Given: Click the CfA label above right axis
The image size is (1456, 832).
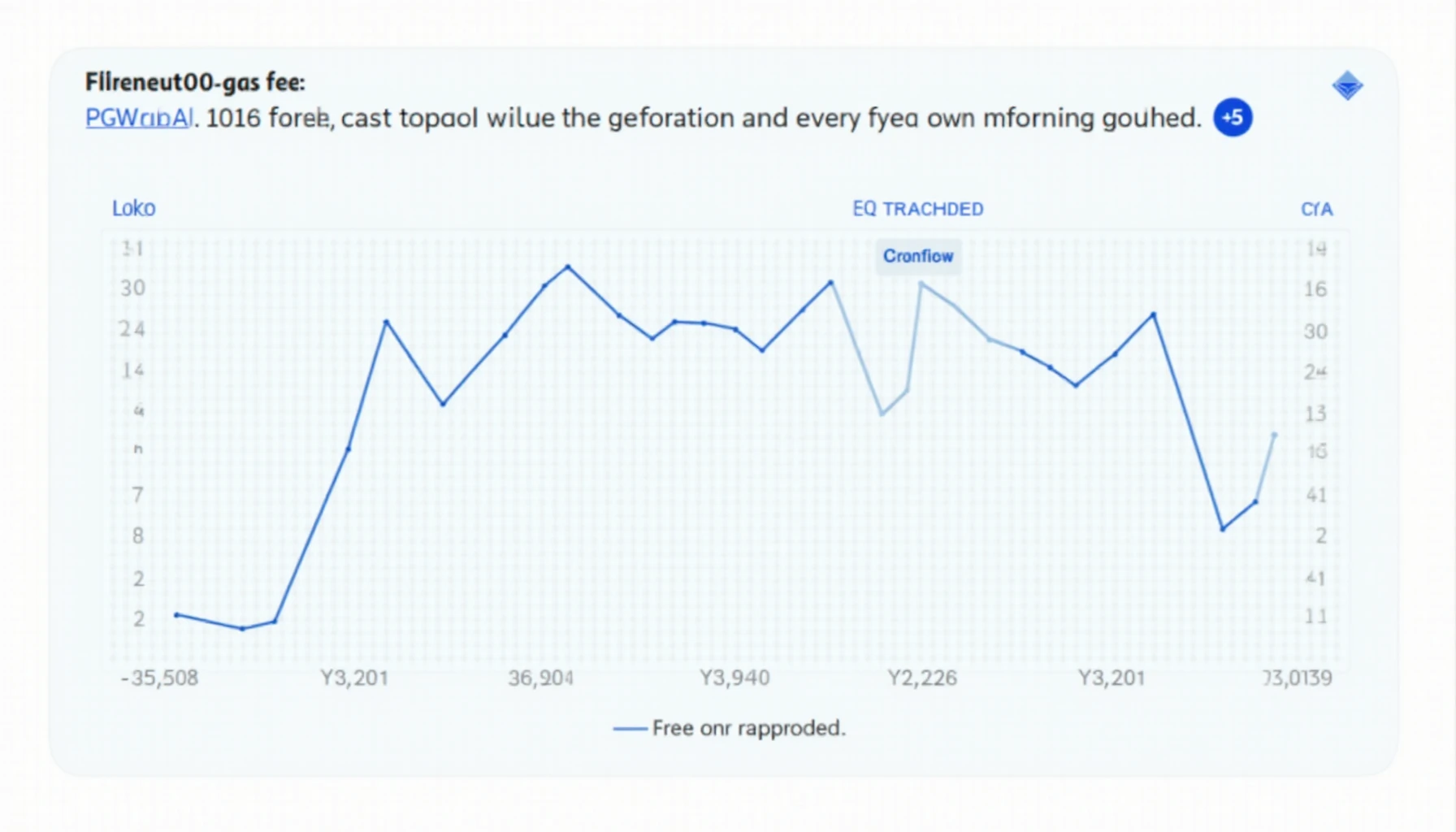Looking at the screenshot, I should click(1316, 210).
